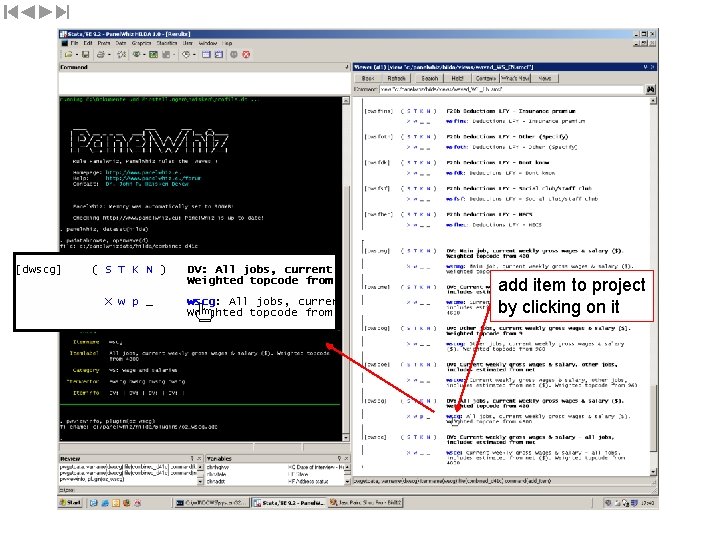Click the Results window scrollbar up arrow
Screen dimensions: 720x540
[346, 101]
